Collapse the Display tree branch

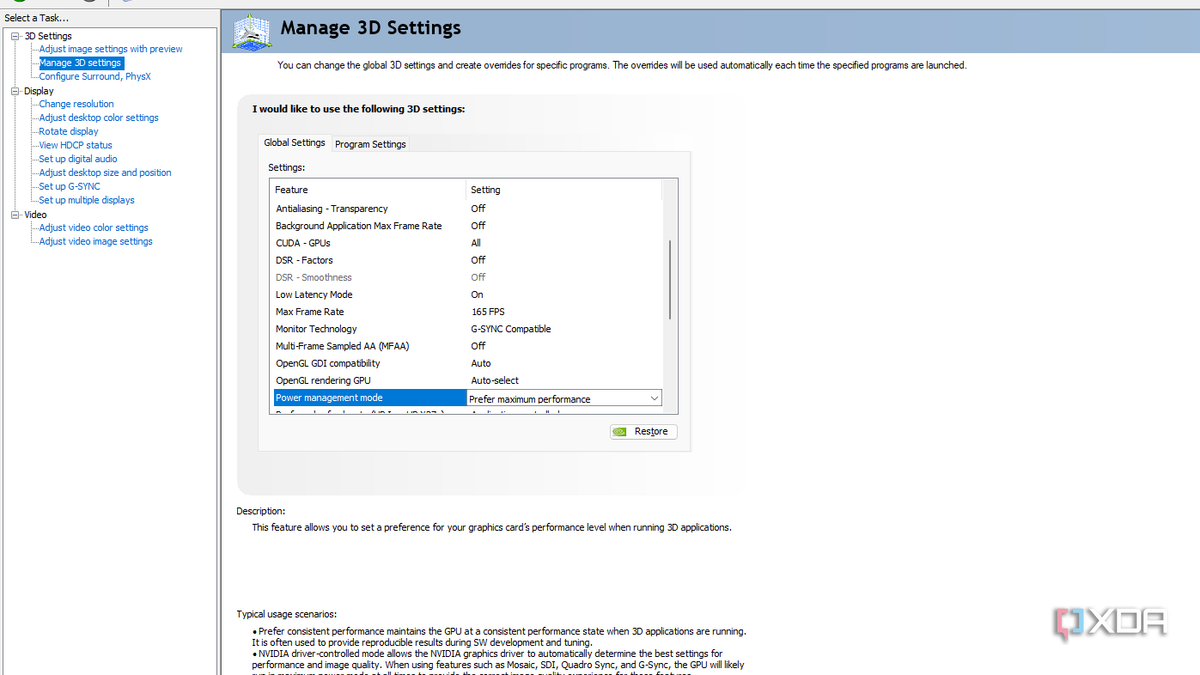click(x=14, y=90)
